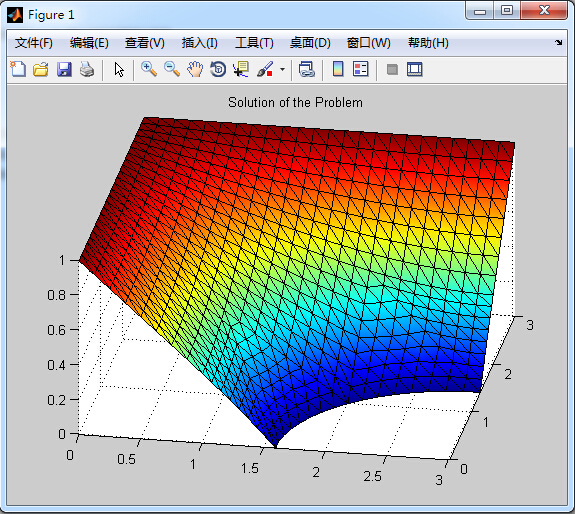Open the 工具(T) menu
Viewport: 575px width, 514px height.
point(254,43)
